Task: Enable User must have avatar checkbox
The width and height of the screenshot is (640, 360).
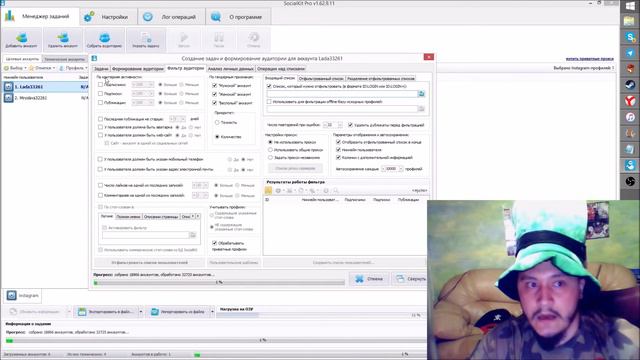Action: 100,127
